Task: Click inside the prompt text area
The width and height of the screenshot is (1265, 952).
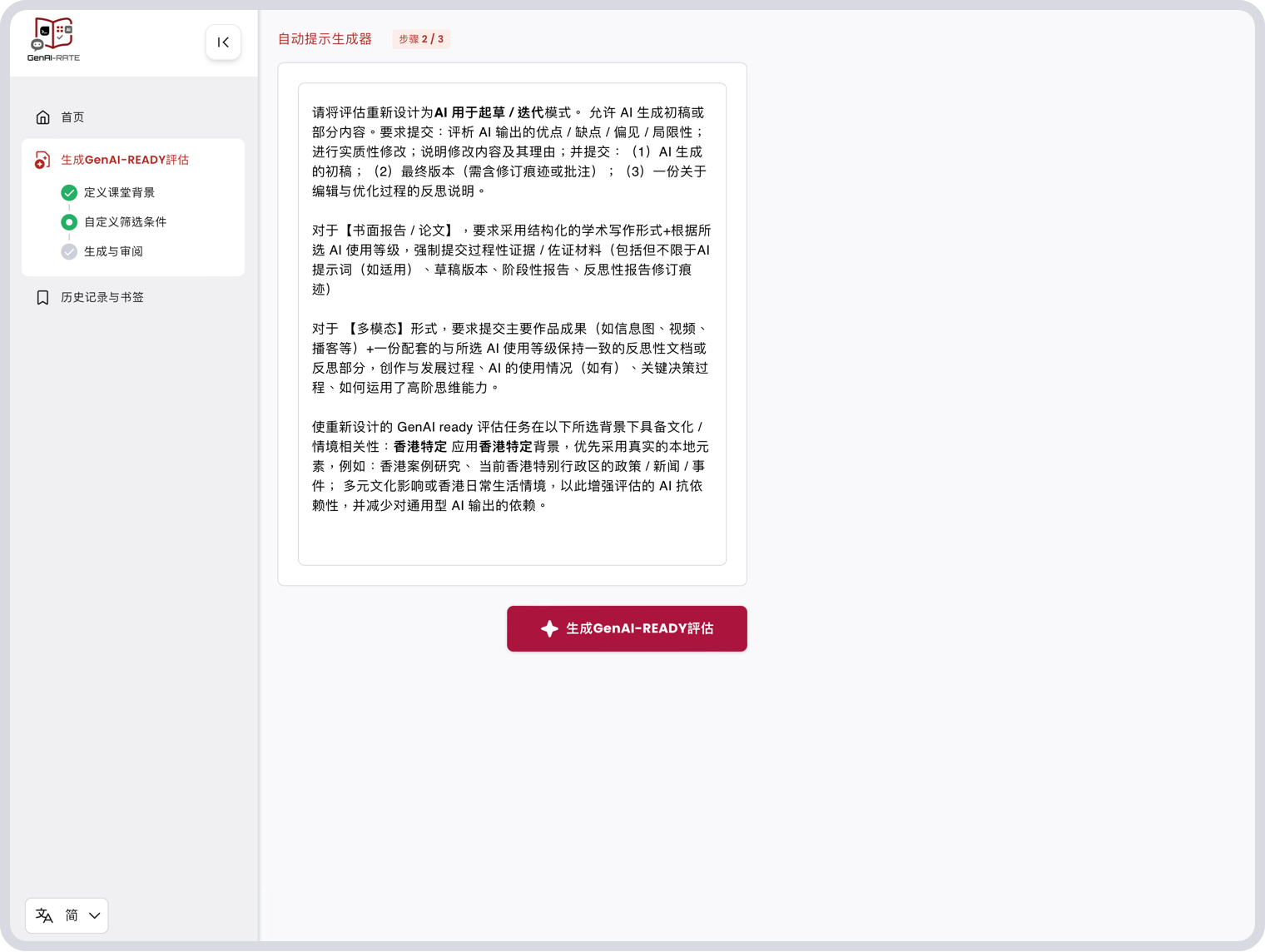Action: tap(512, 324)
